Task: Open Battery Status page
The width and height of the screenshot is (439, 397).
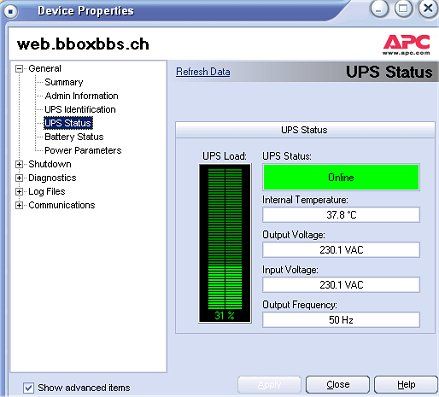Action: [x=74, y=137]
